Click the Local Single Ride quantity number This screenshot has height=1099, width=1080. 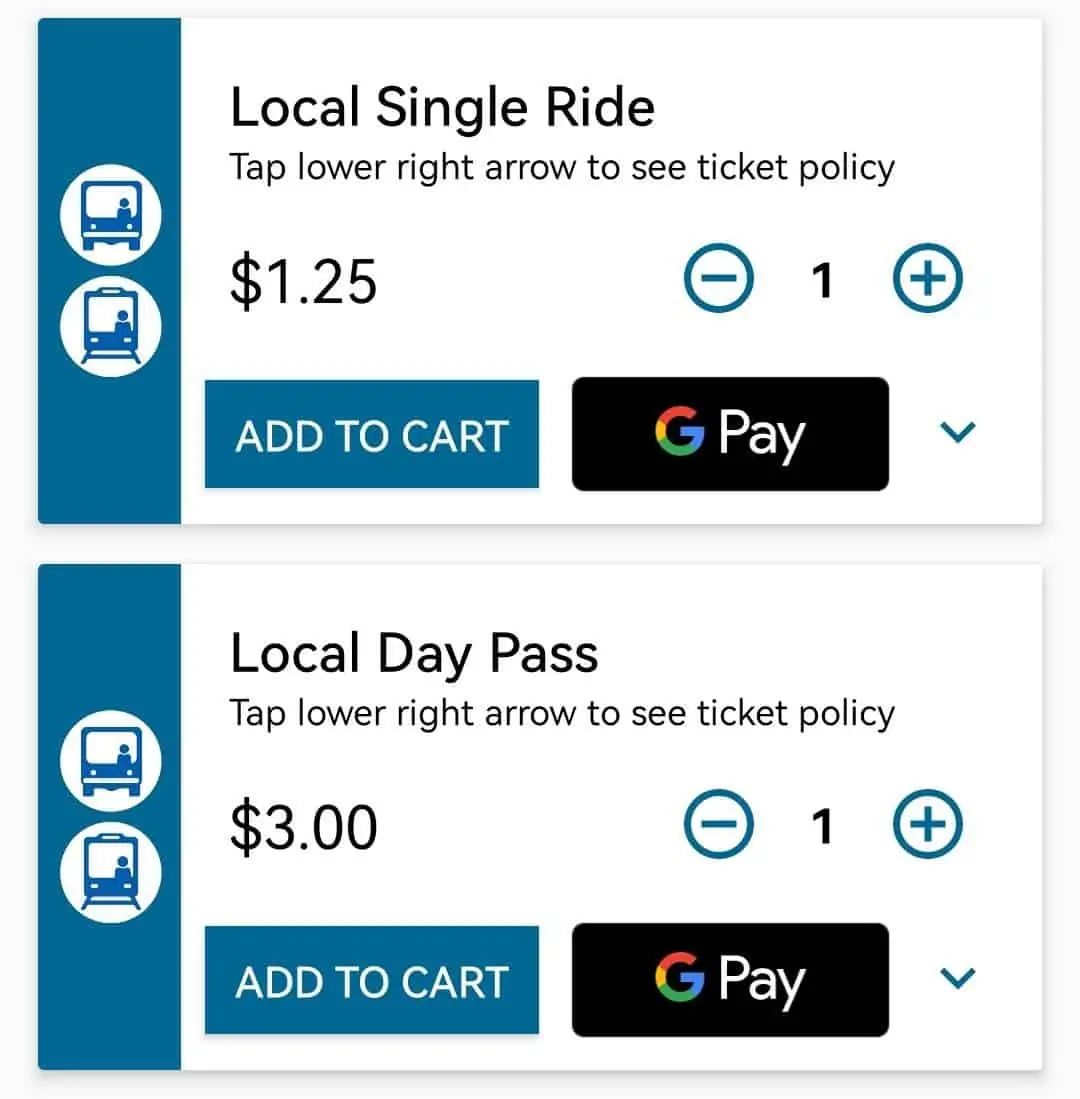pos(822,281)
